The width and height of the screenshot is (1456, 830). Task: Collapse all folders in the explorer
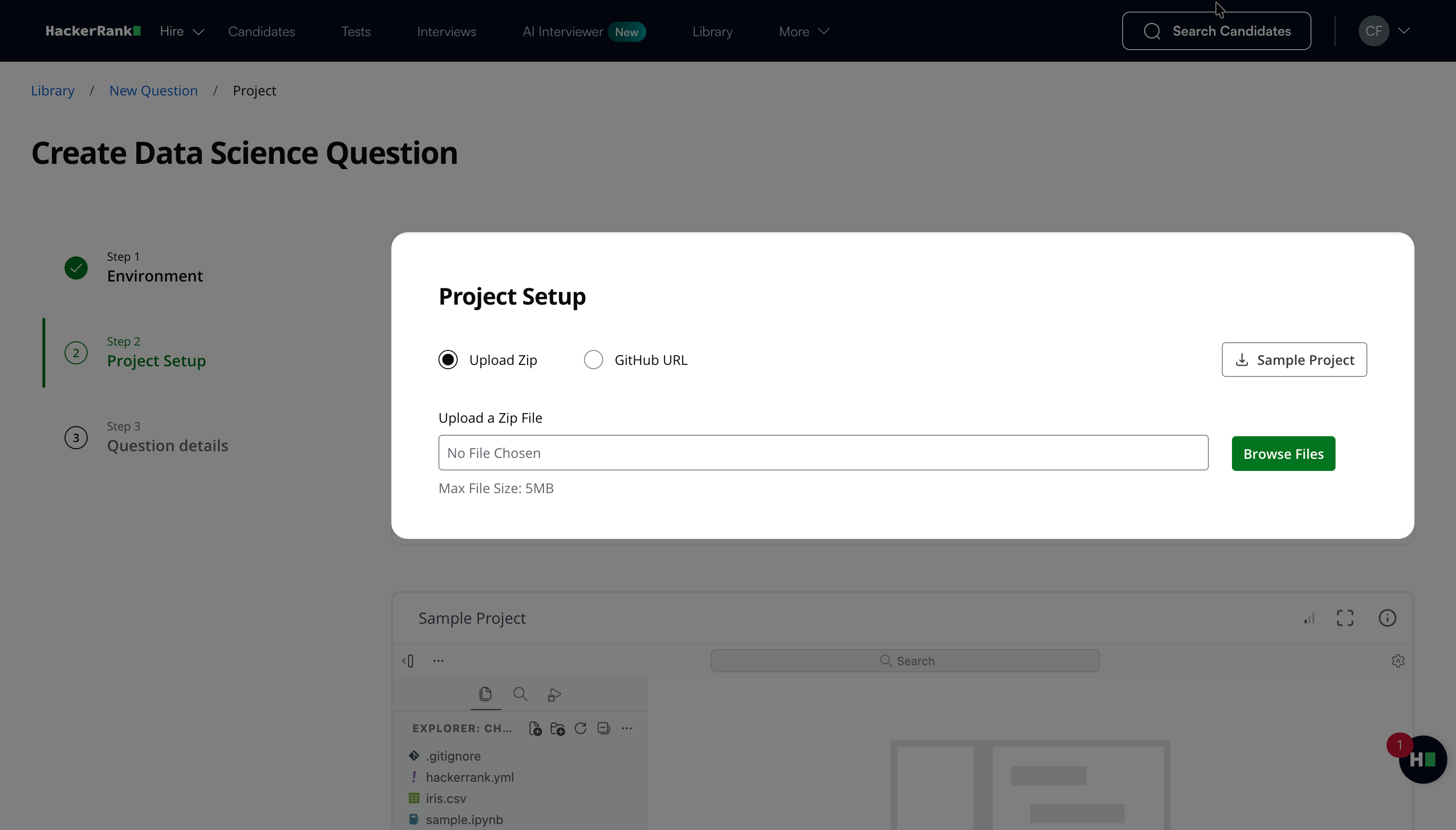(604, 728)
